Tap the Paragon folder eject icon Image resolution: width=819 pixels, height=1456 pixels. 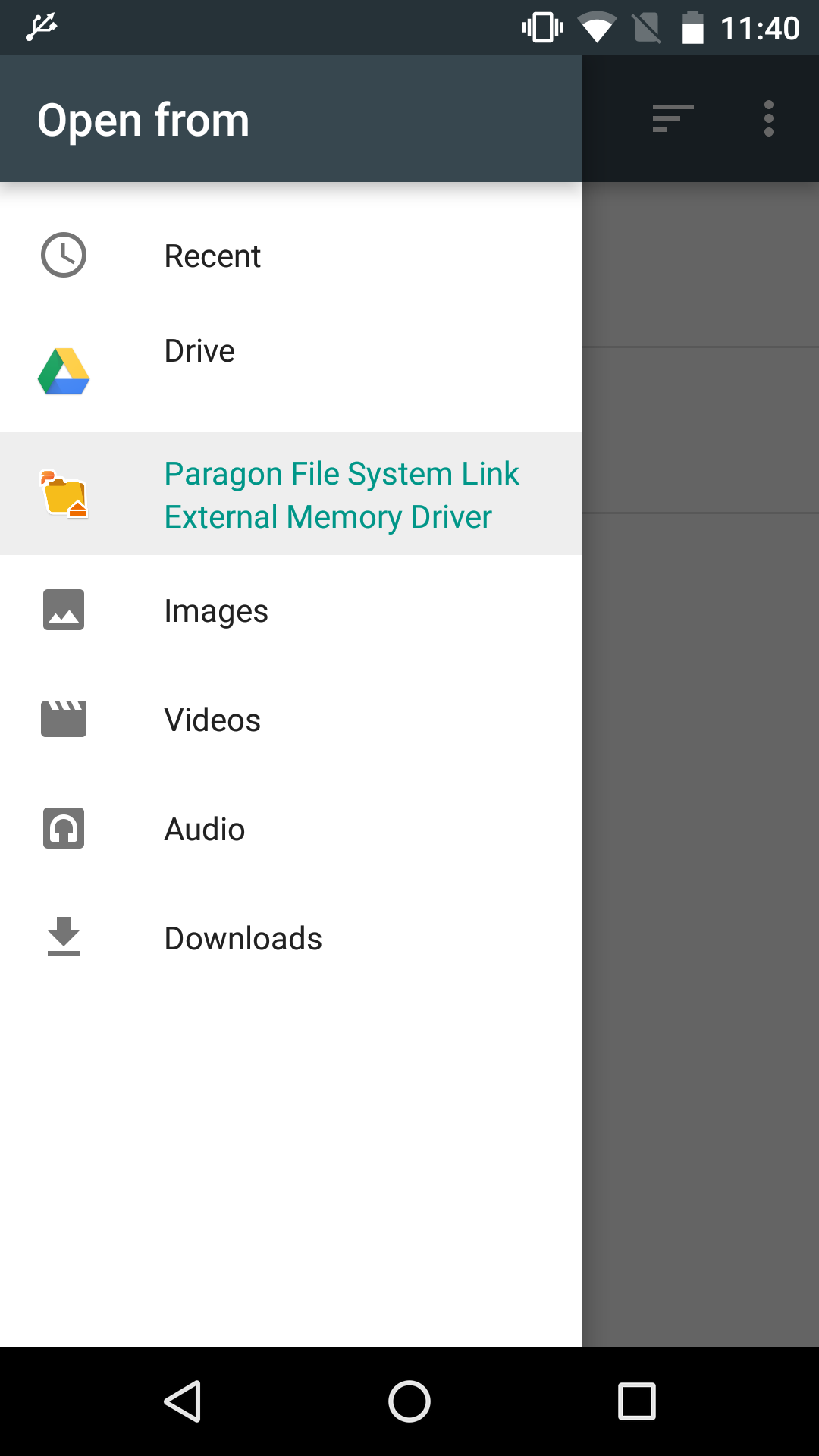64,494
